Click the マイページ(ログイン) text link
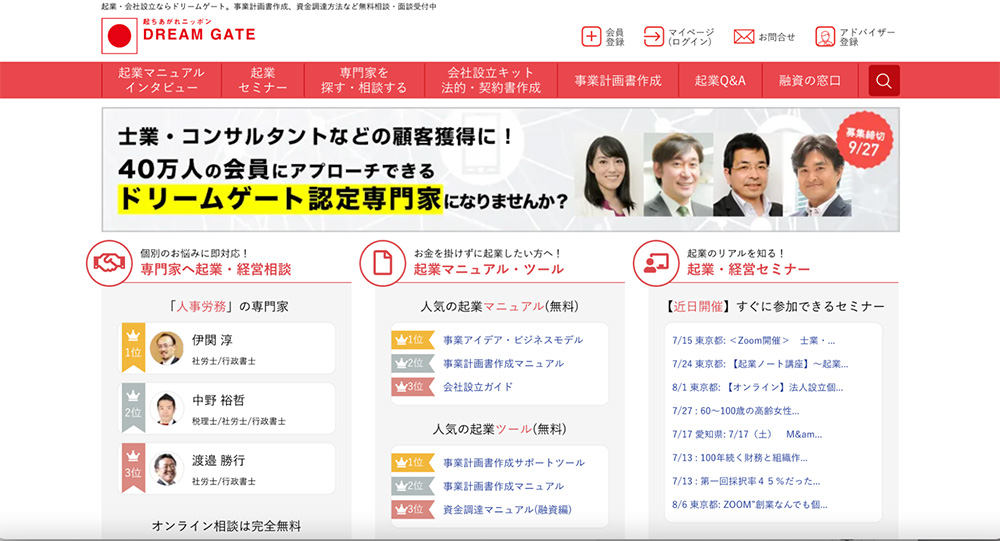This screenshot has width=1000, height=541. tap(691, 37)
